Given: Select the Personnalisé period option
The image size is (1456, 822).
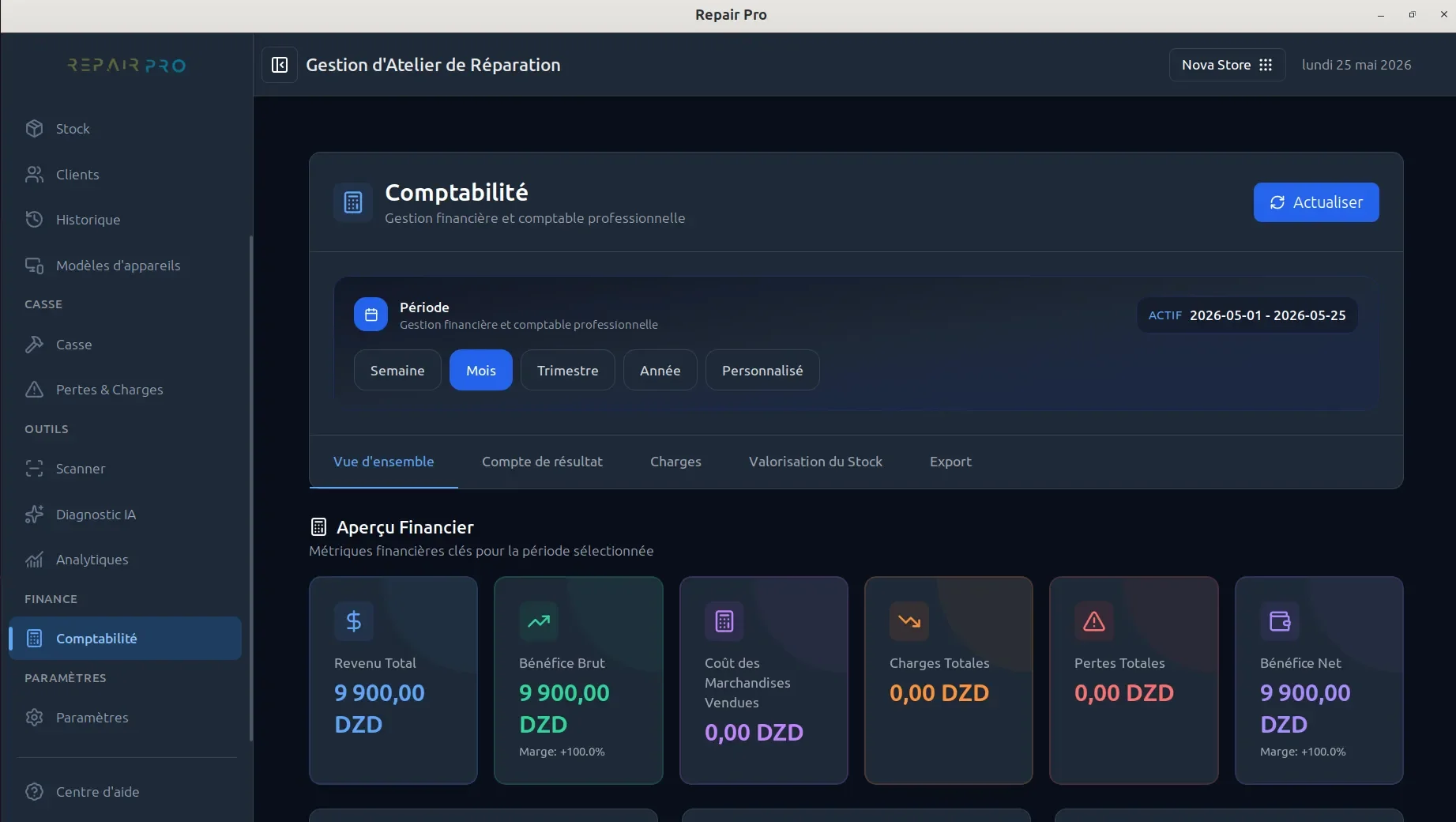Looking at the screenshot, I should click(x=762, y=370).
